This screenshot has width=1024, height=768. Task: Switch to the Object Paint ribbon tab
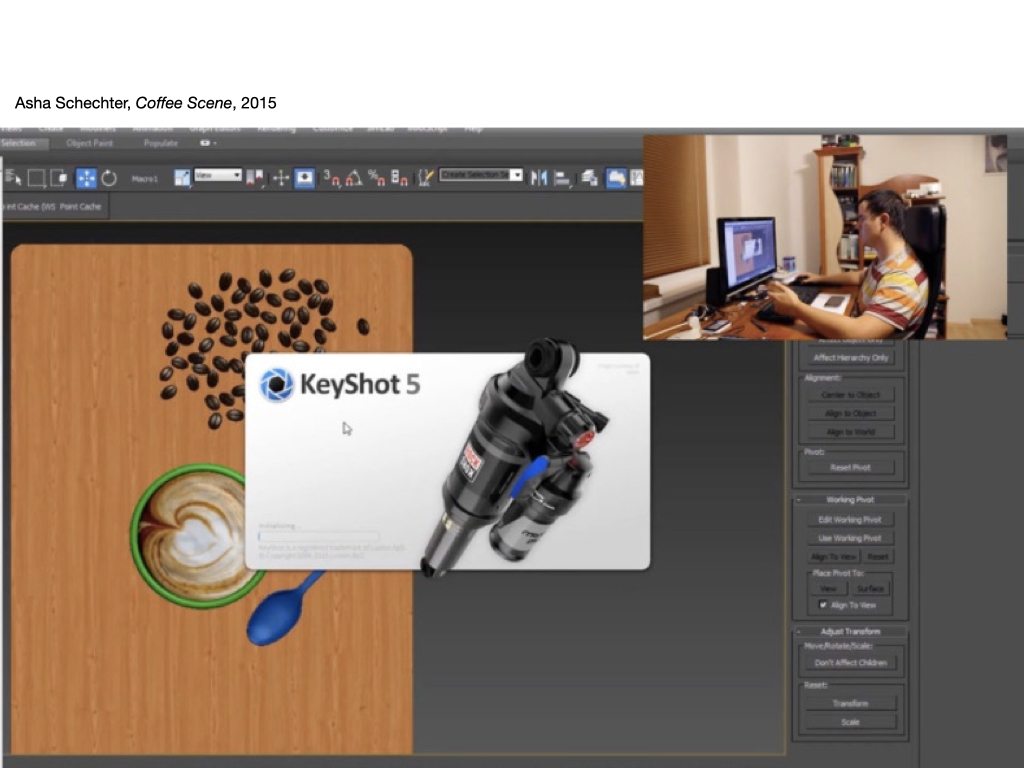coord(89,143)
